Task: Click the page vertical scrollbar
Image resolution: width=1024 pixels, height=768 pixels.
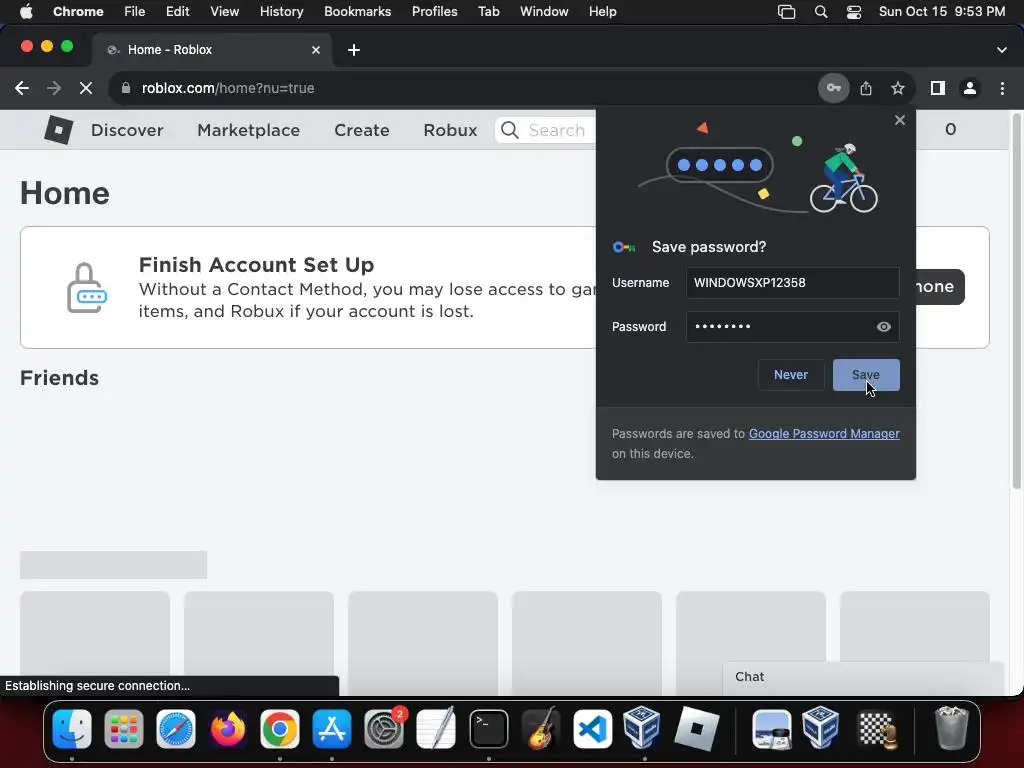Action: coord(1016,300)
